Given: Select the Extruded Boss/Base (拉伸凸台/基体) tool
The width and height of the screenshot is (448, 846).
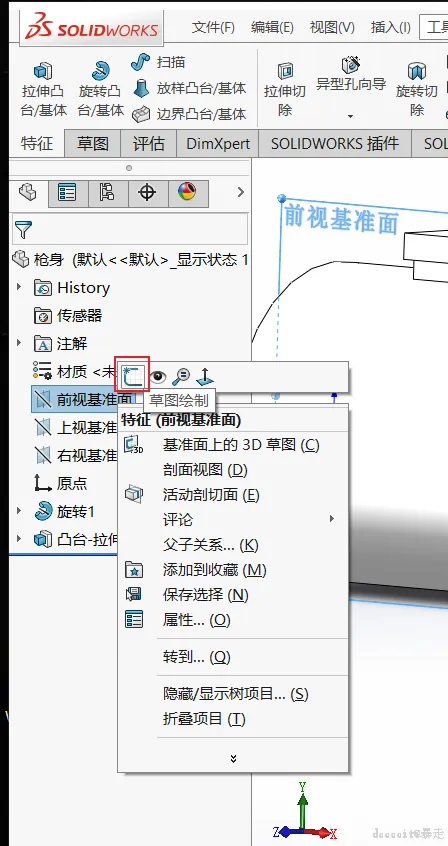Looking at the screenshot, I should click(x=44, y=90).
